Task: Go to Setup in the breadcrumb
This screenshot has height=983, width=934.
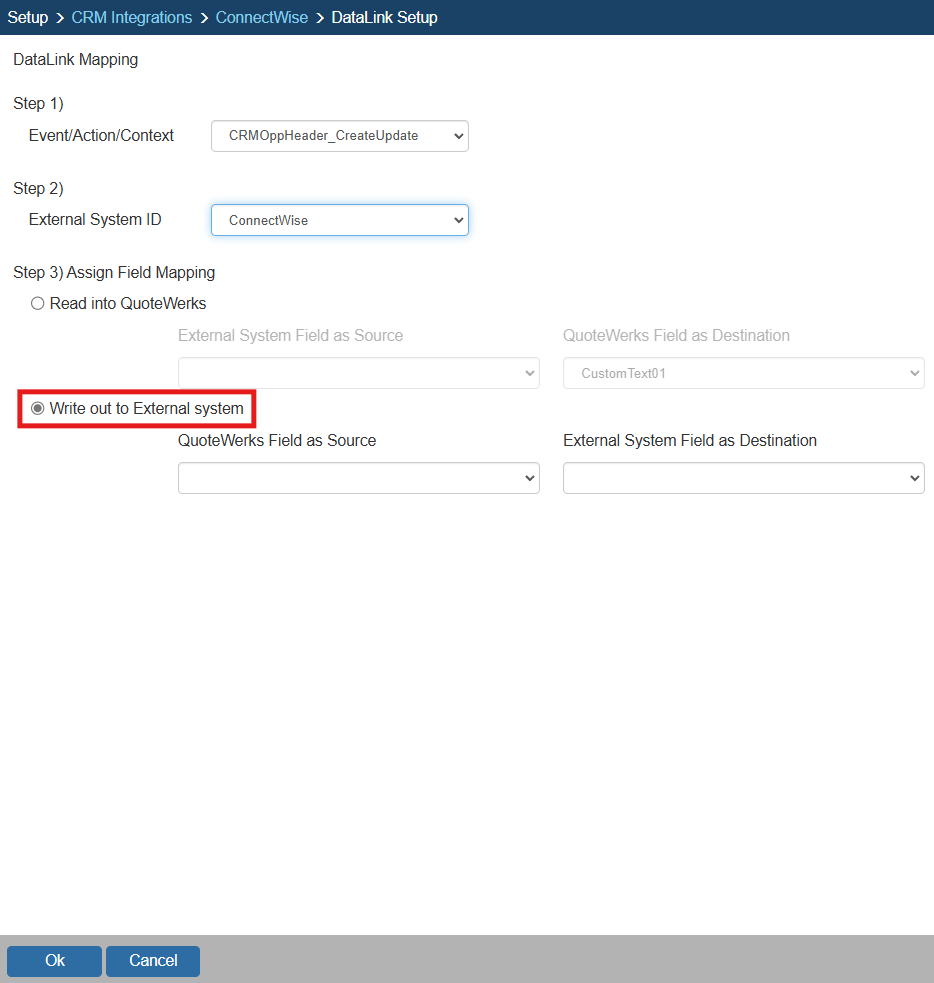Action: 28,17
